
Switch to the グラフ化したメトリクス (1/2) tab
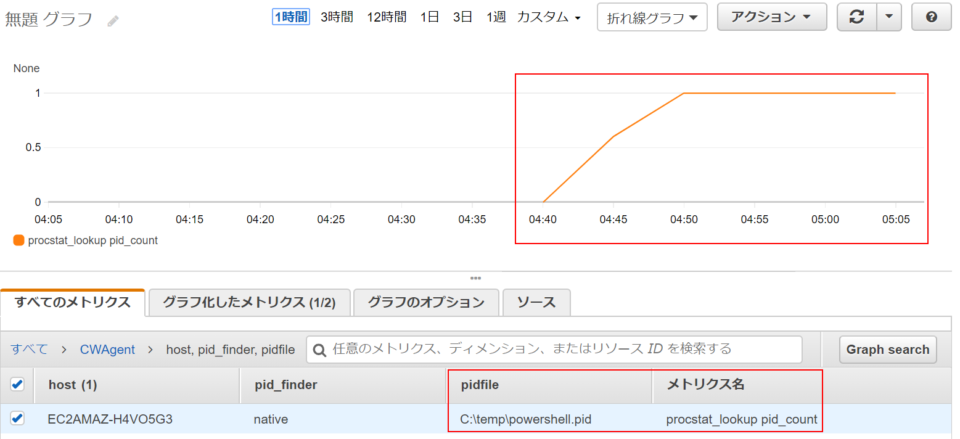(x=249, y=302)
